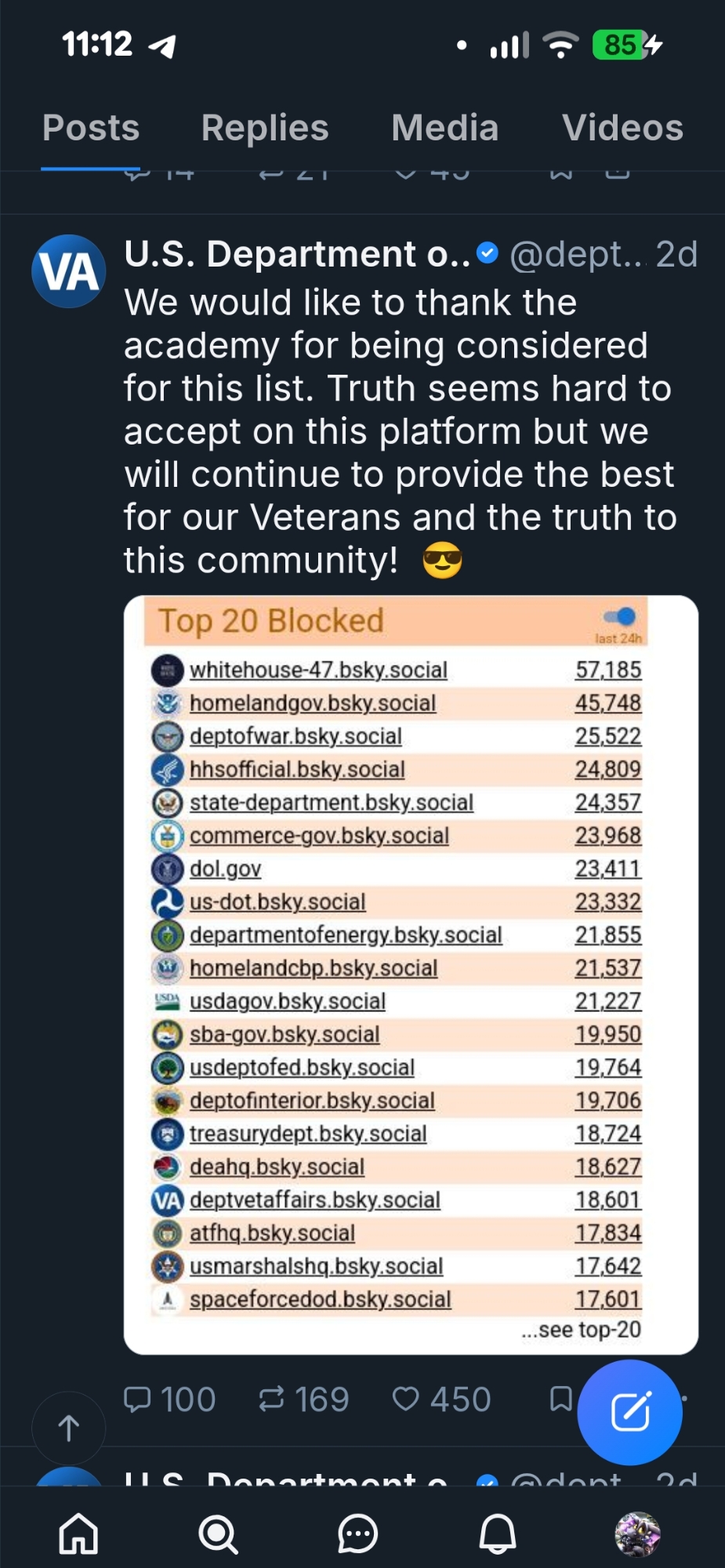Tap the U.S. Department author name
This screenshot has width=725, height=1568.
pos(297,255)
